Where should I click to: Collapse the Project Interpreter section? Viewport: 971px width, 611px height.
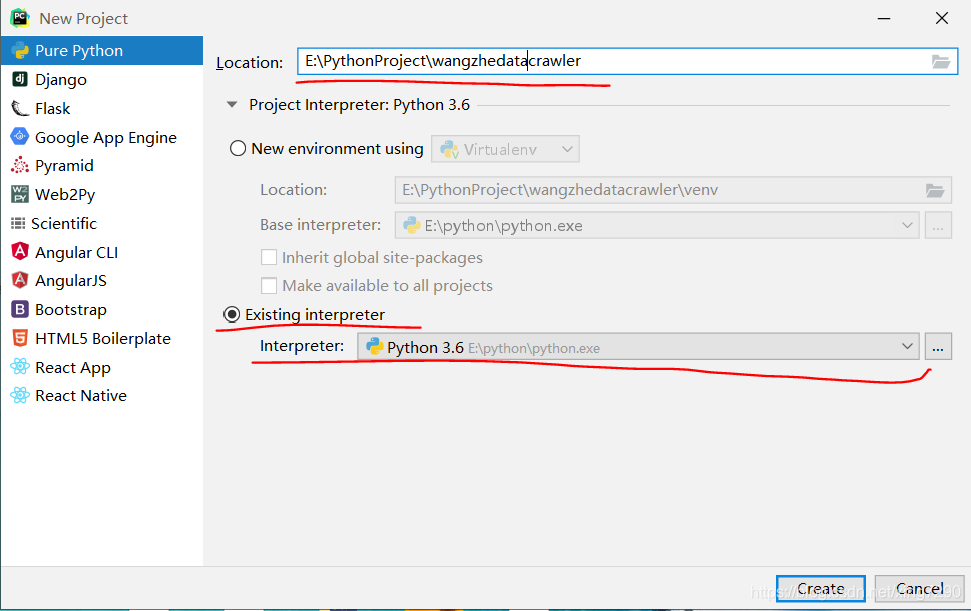click(x=232, y=105)
